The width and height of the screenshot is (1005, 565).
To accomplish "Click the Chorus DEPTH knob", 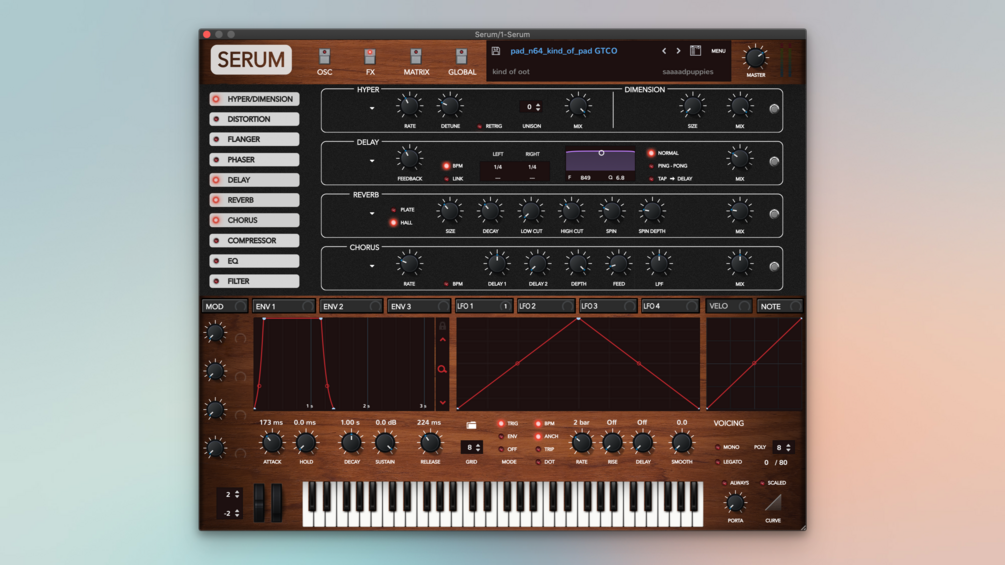I will click(578, 263).
